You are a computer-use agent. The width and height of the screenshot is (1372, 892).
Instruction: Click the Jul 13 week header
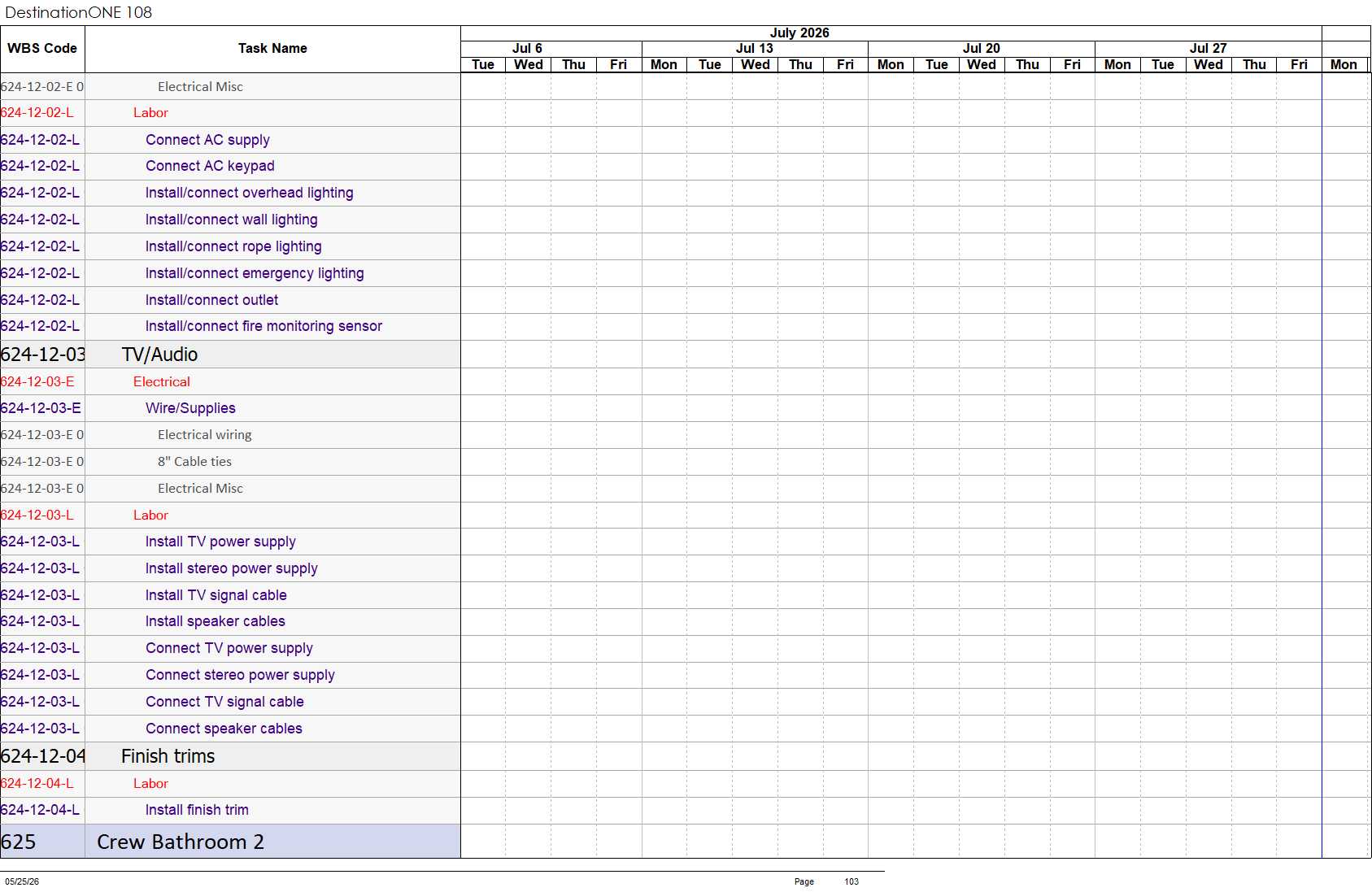tap(754, 49)
